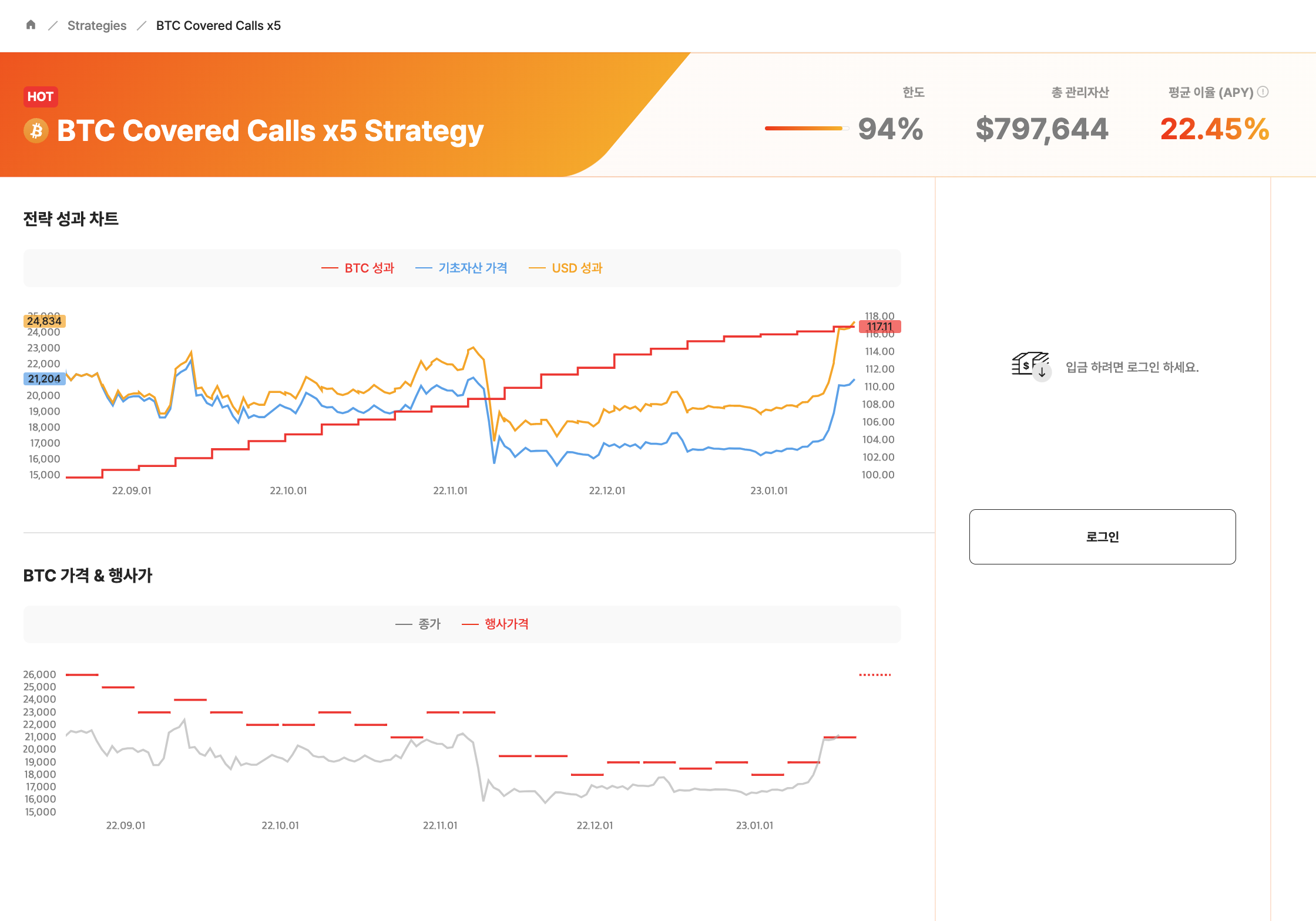The width and height of the screenshot is (1316, 921).
Task: Click the red HOT badge
Action: point(41,96)
